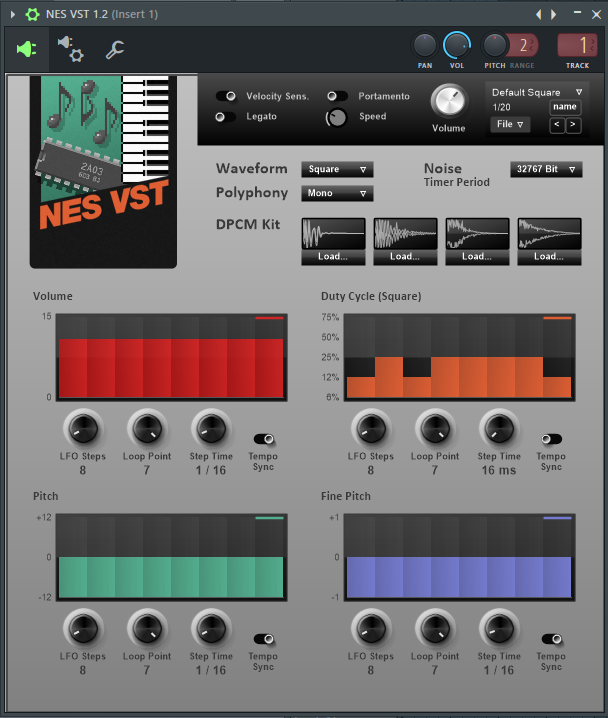608x718 pixels.
Task: Click Pitch section Loop Point knob
Action: [147, 629]
